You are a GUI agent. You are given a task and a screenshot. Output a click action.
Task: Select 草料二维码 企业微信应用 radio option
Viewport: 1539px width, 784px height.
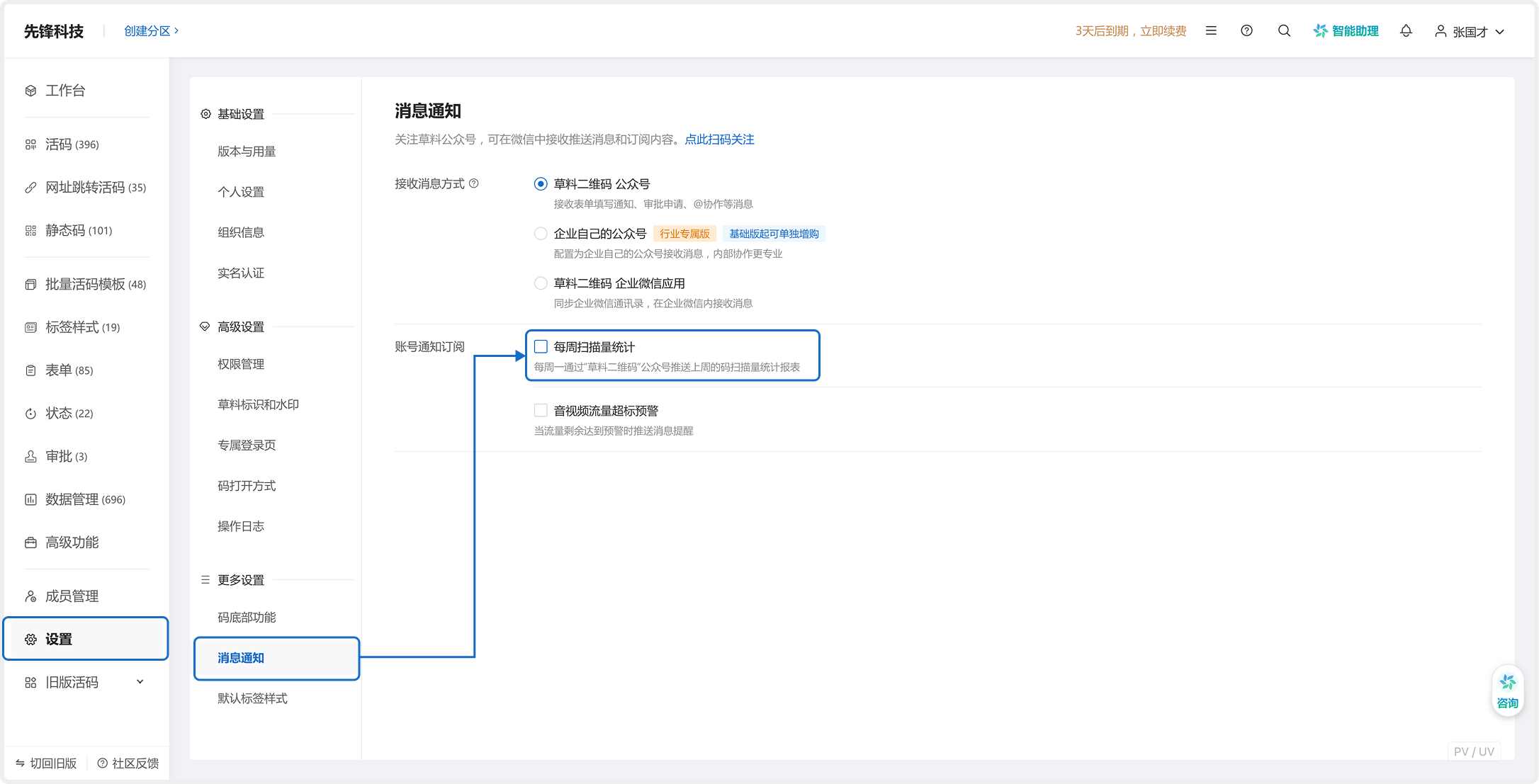coord(541,283)
